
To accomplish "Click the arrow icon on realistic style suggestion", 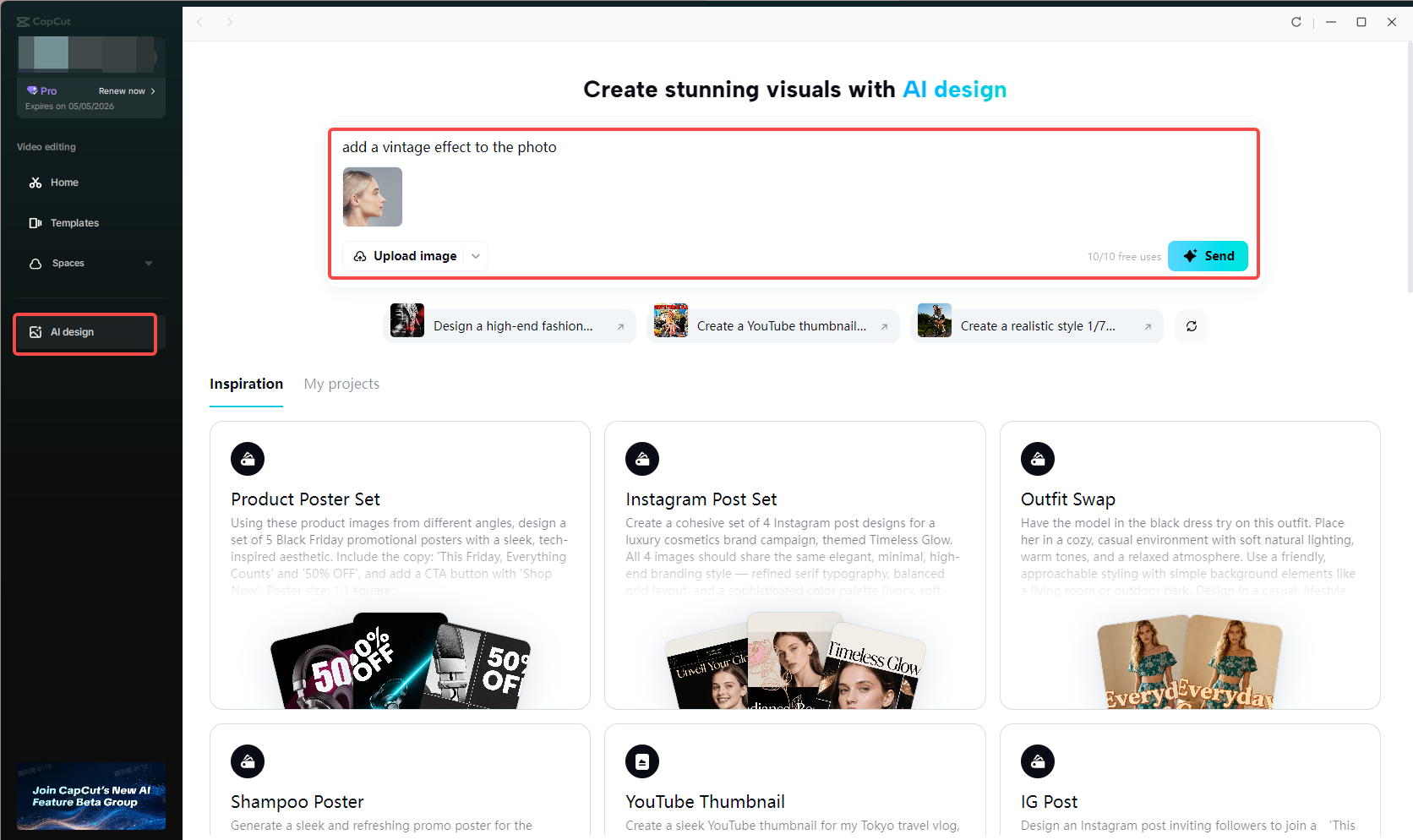I will 1148,327.
